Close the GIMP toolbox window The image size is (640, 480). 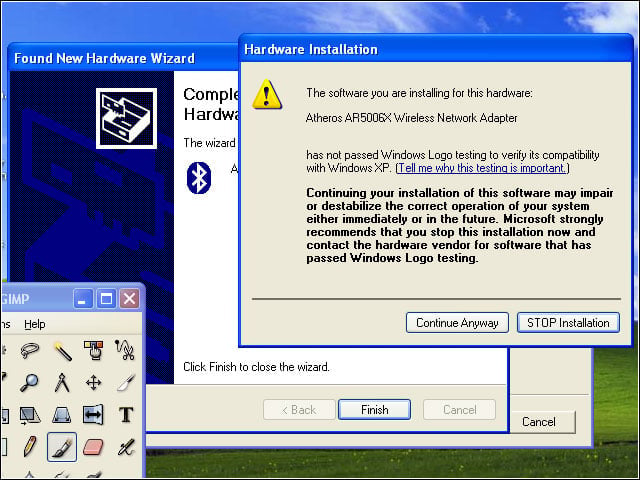tap(129, 299)
